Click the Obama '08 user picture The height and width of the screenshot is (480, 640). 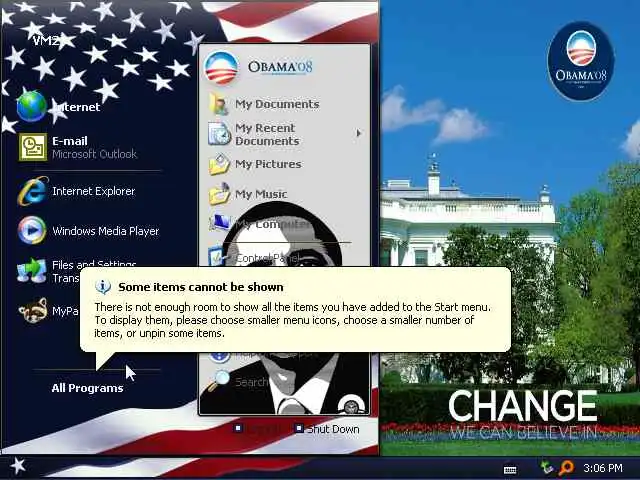[x=221, y=68]
